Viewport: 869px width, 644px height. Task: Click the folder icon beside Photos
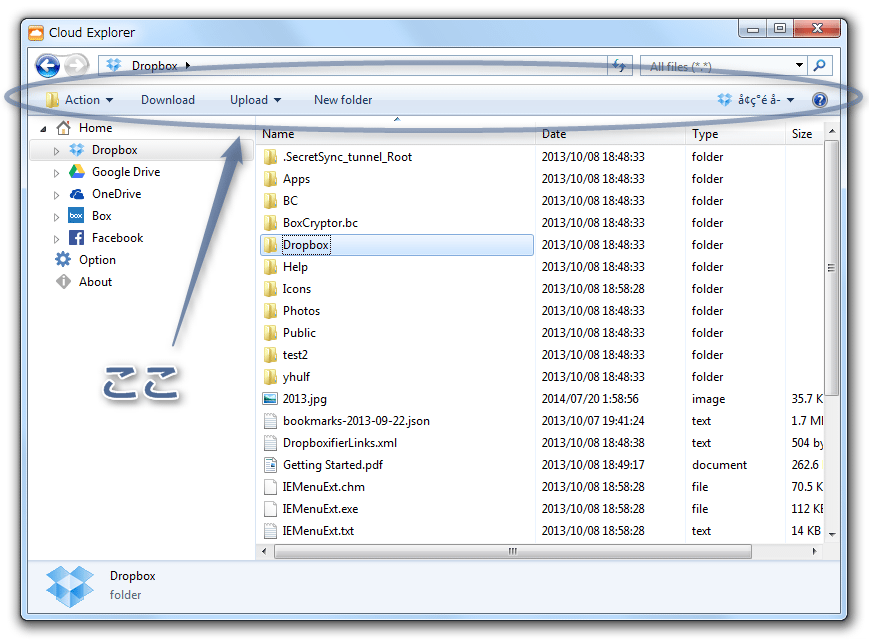coord(270,310)
